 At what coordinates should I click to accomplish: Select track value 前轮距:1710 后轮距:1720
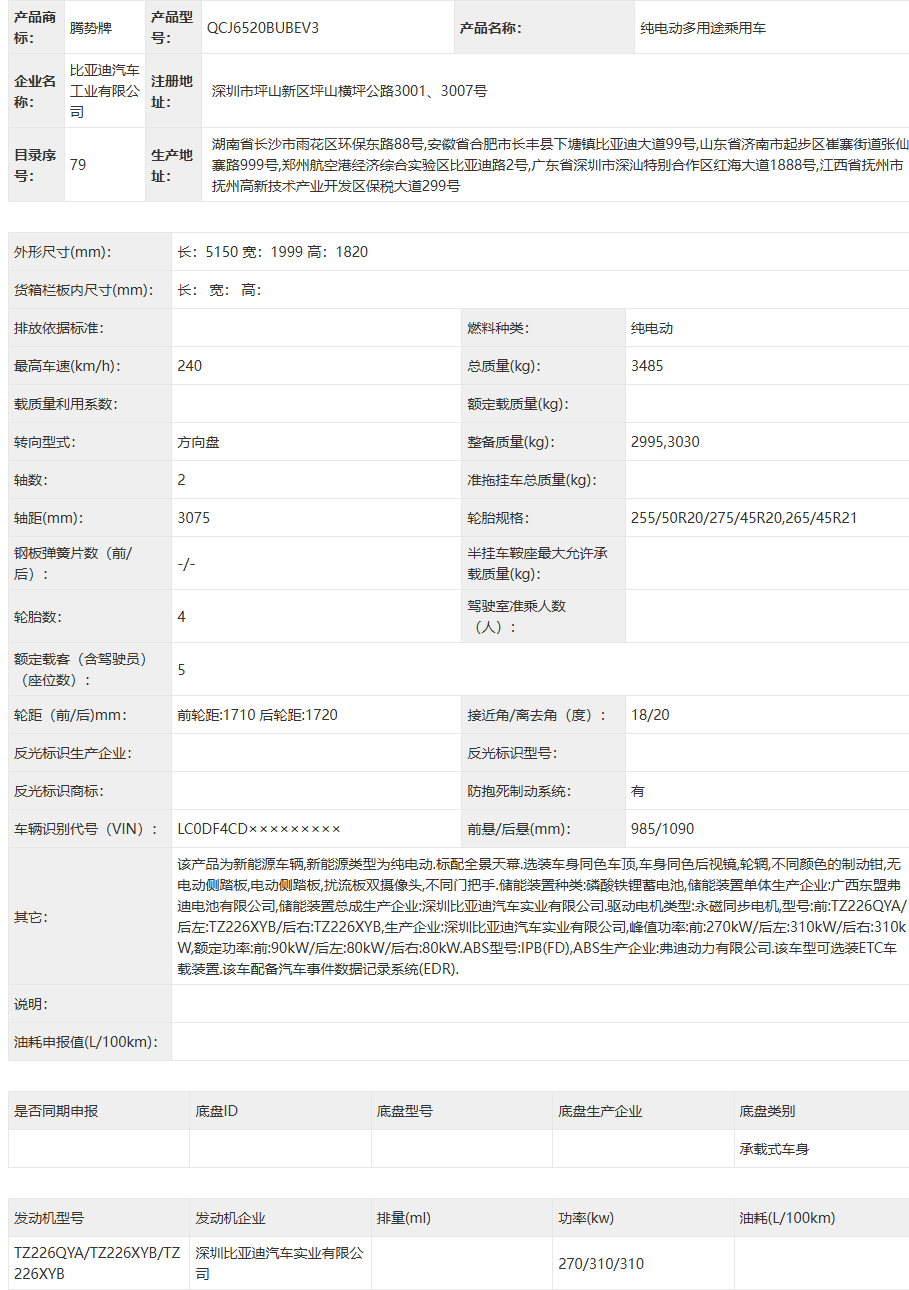(258, 715)
